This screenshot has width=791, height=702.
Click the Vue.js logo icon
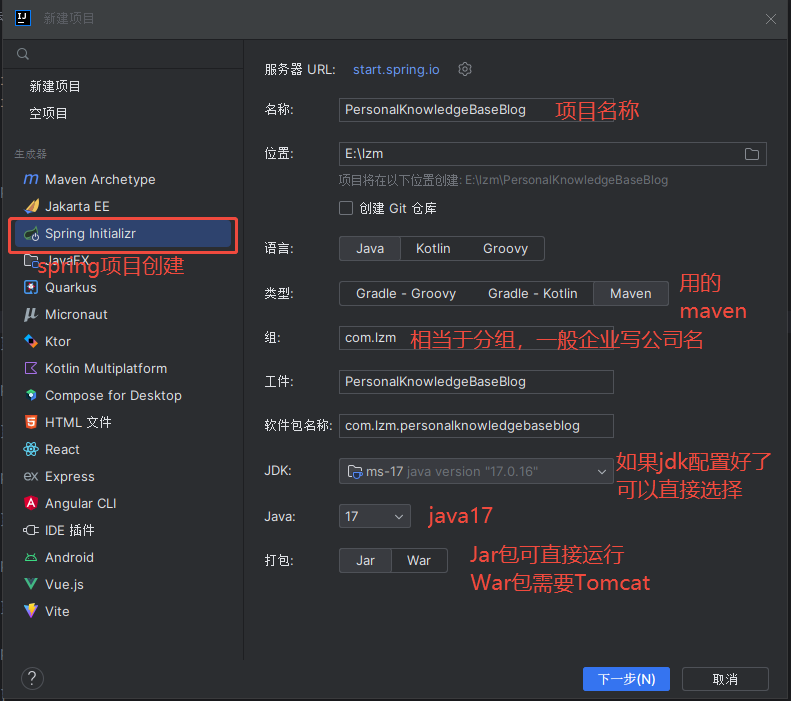pos(31,584)
